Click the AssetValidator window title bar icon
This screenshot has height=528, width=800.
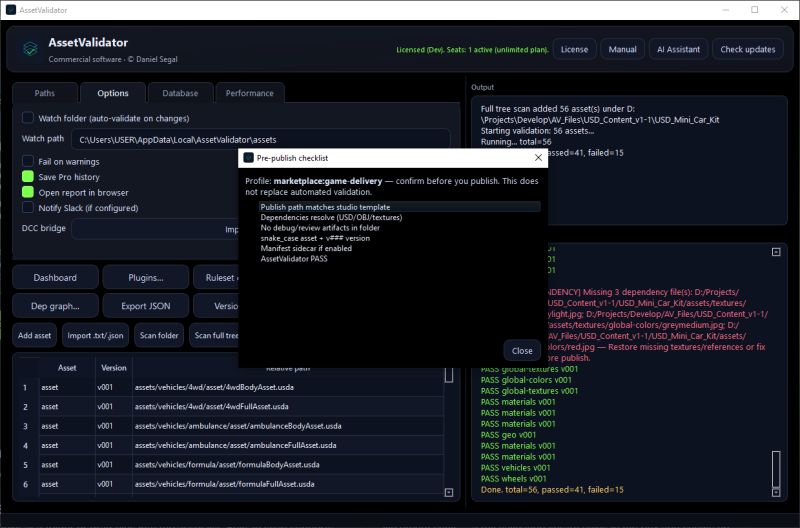tap(11, 10)
